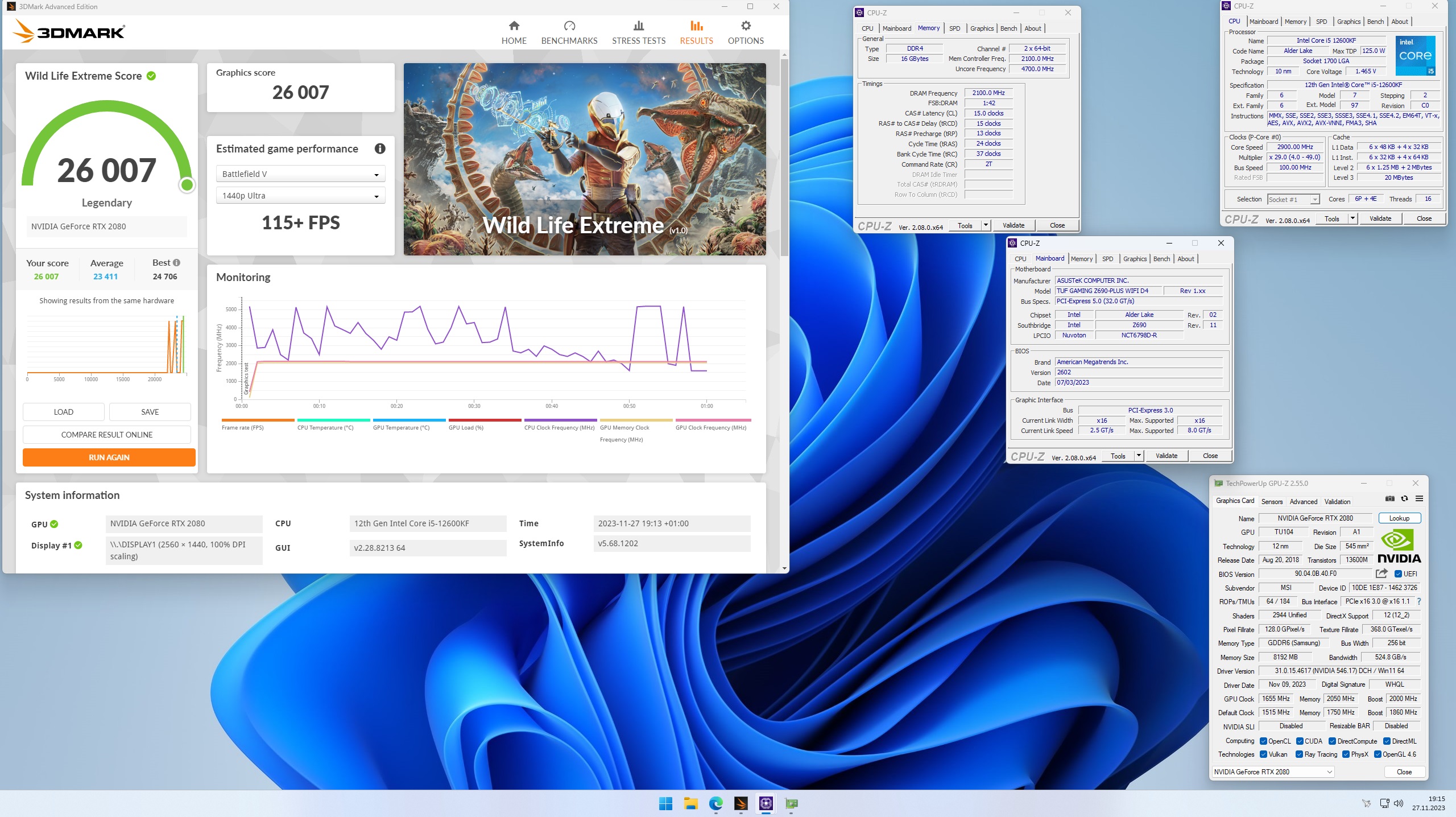
Task: Open the Battlefield V game dropdown
Action: tap(300, 174)
